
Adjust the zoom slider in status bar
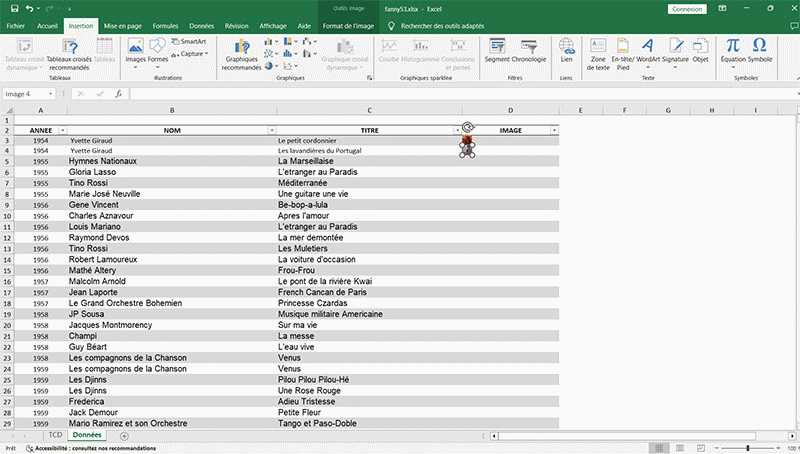(747, 448)
